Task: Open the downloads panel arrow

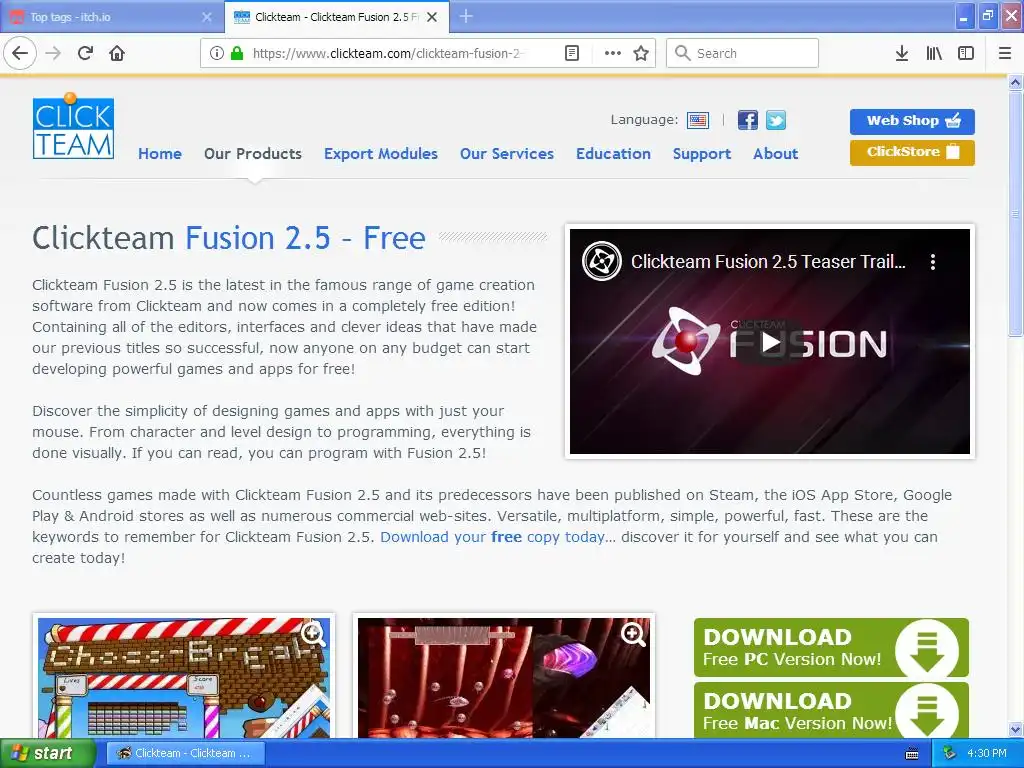Action: pyautogui.click(x=902, y=53)
